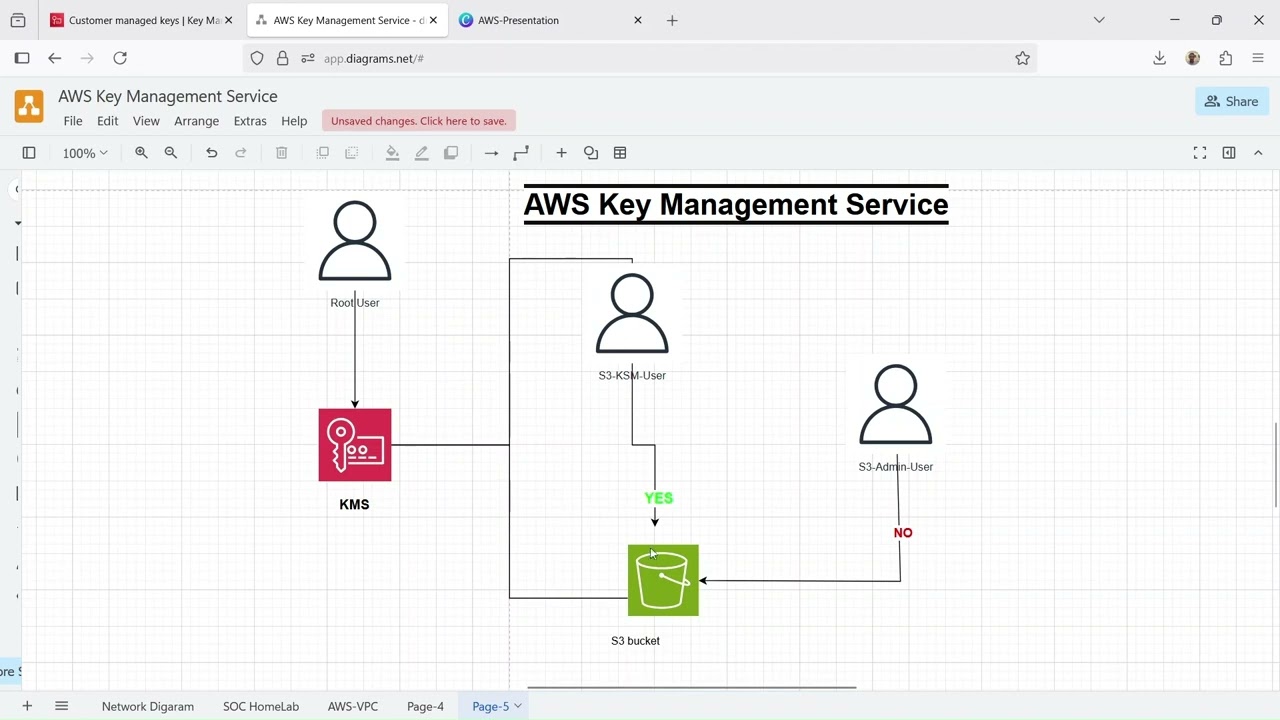Select the NO edge label
1280x720 pixels.
(903, 533)
